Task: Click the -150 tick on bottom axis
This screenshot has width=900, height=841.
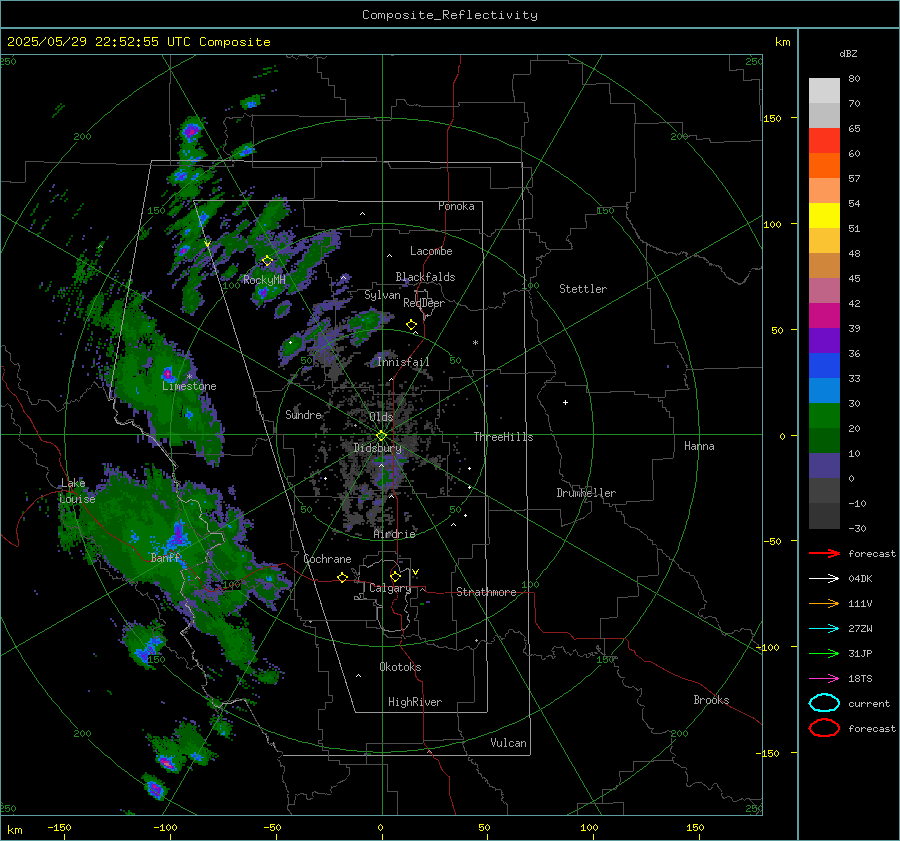Action: click(59, 827)
